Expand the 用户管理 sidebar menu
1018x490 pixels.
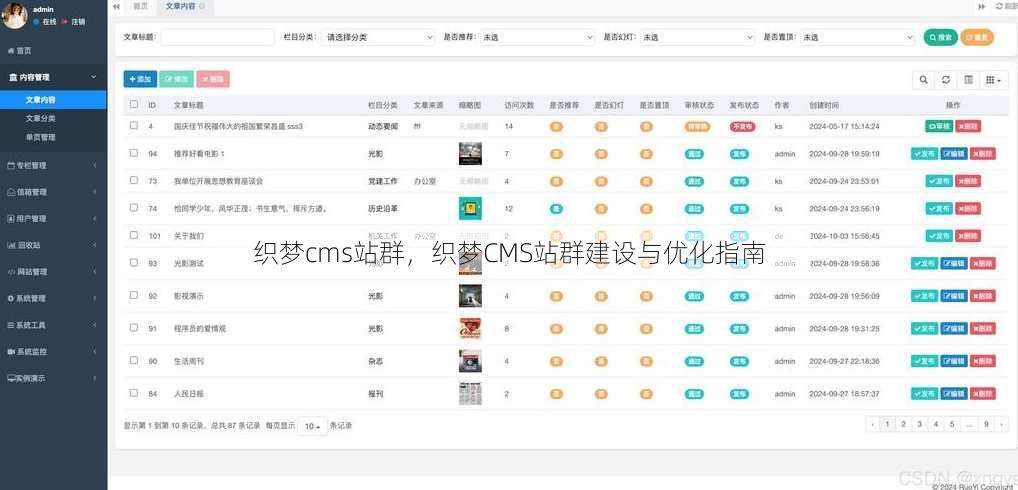point(53,219)
